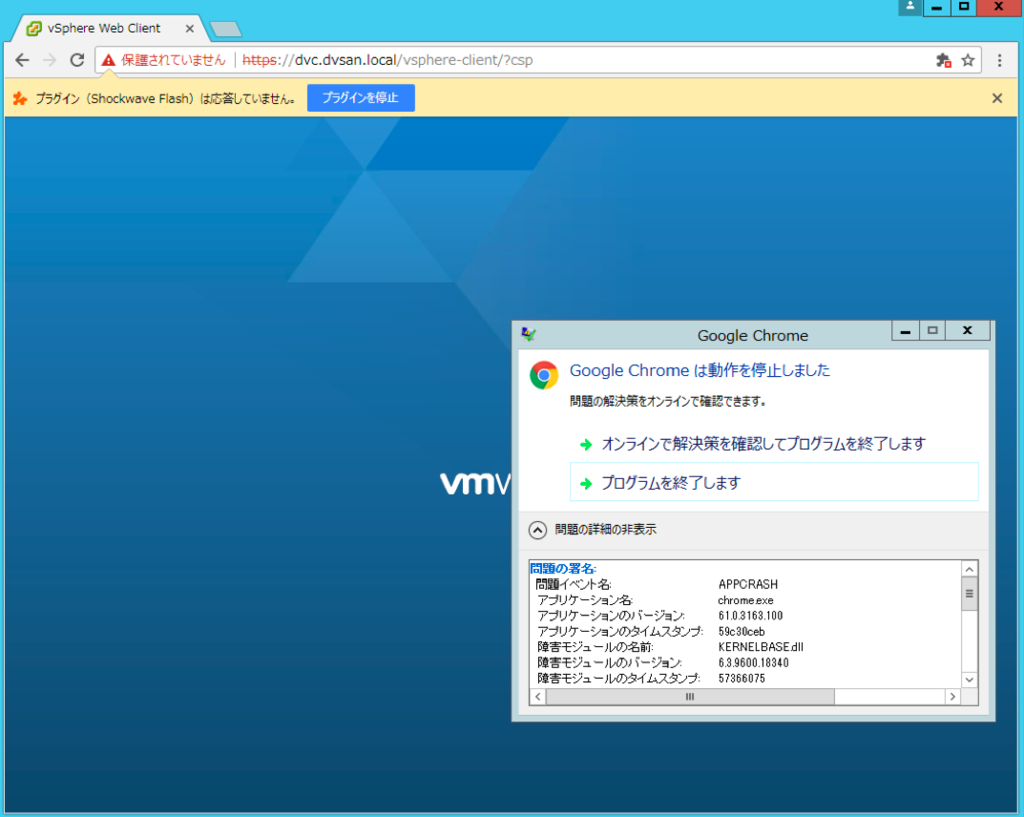Reload the vSphere page
Viewport: 1024px width, 817px height.
coord(77,60)
